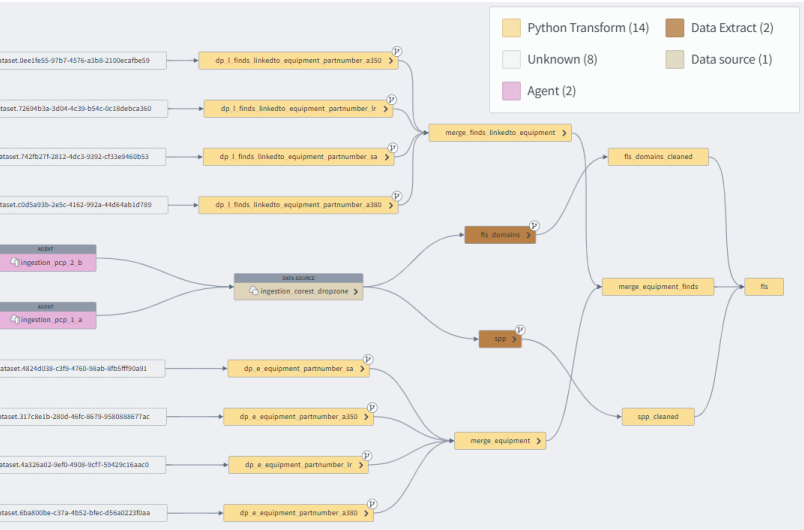Expand the merge_finds_linkedto_equipment node chevron
The image size is (804, 530).
pos(564,132)
